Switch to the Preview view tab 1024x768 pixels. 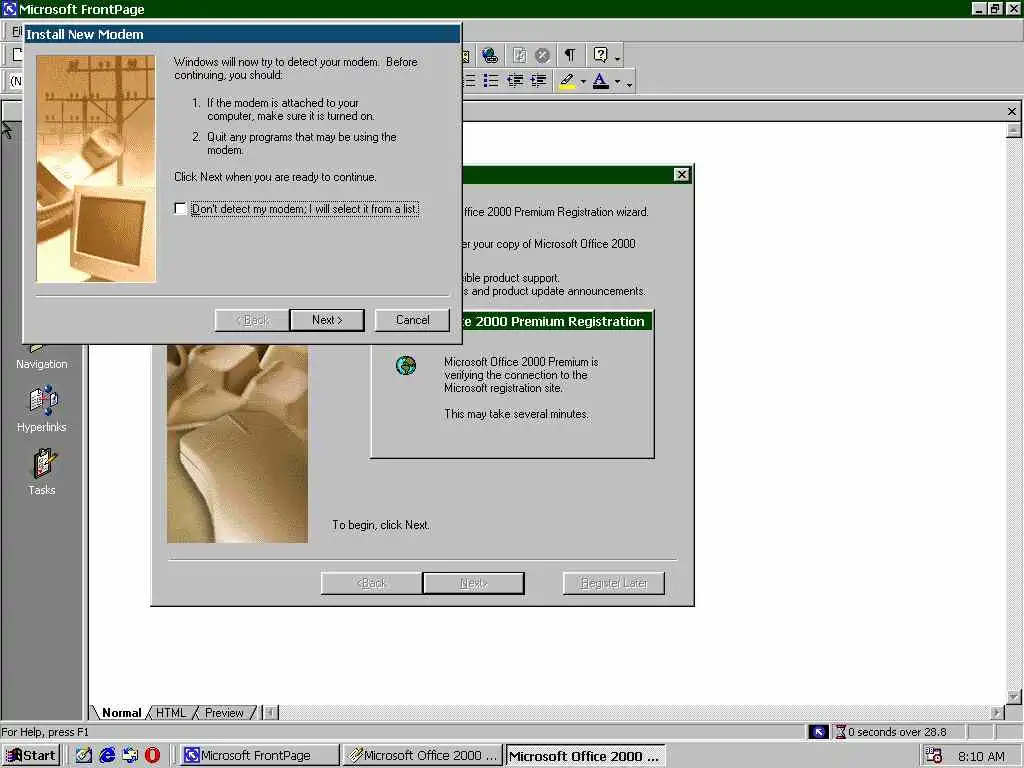pyautogui.click(x=224, y=712)
